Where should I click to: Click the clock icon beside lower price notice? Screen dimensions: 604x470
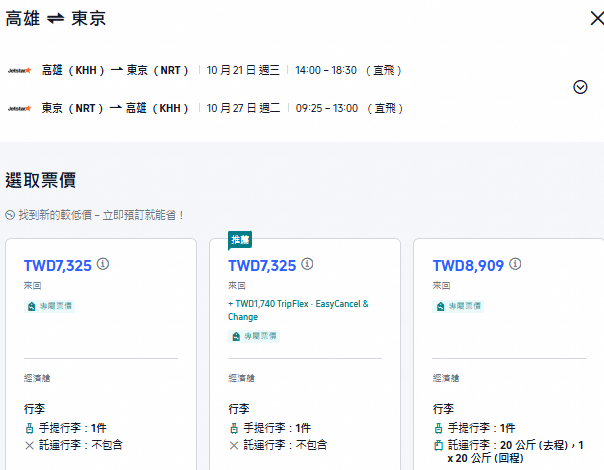coord(10,215)
